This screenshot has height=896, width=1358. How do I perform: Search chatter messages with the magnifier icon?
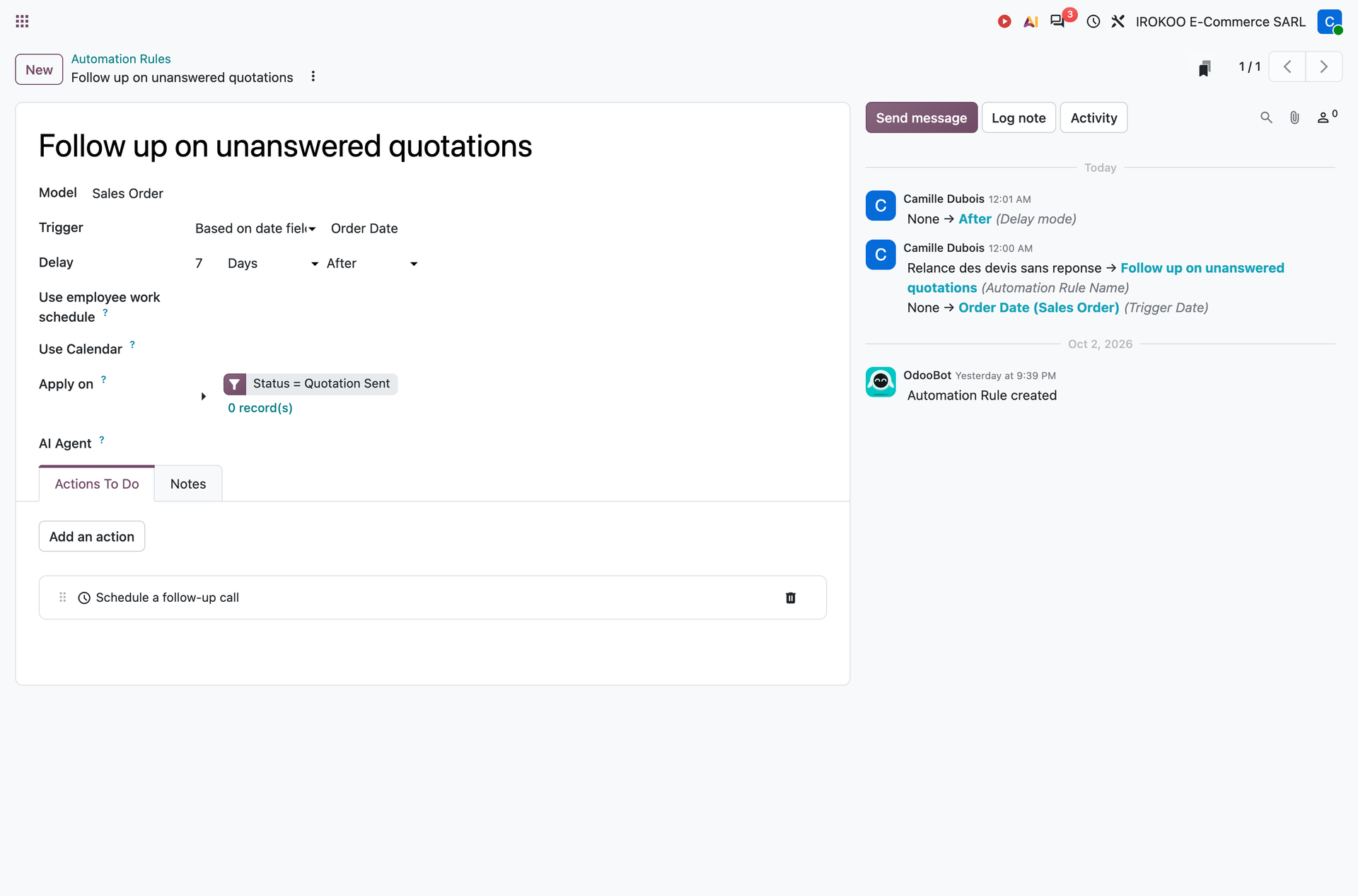[x=1266, y=117]
